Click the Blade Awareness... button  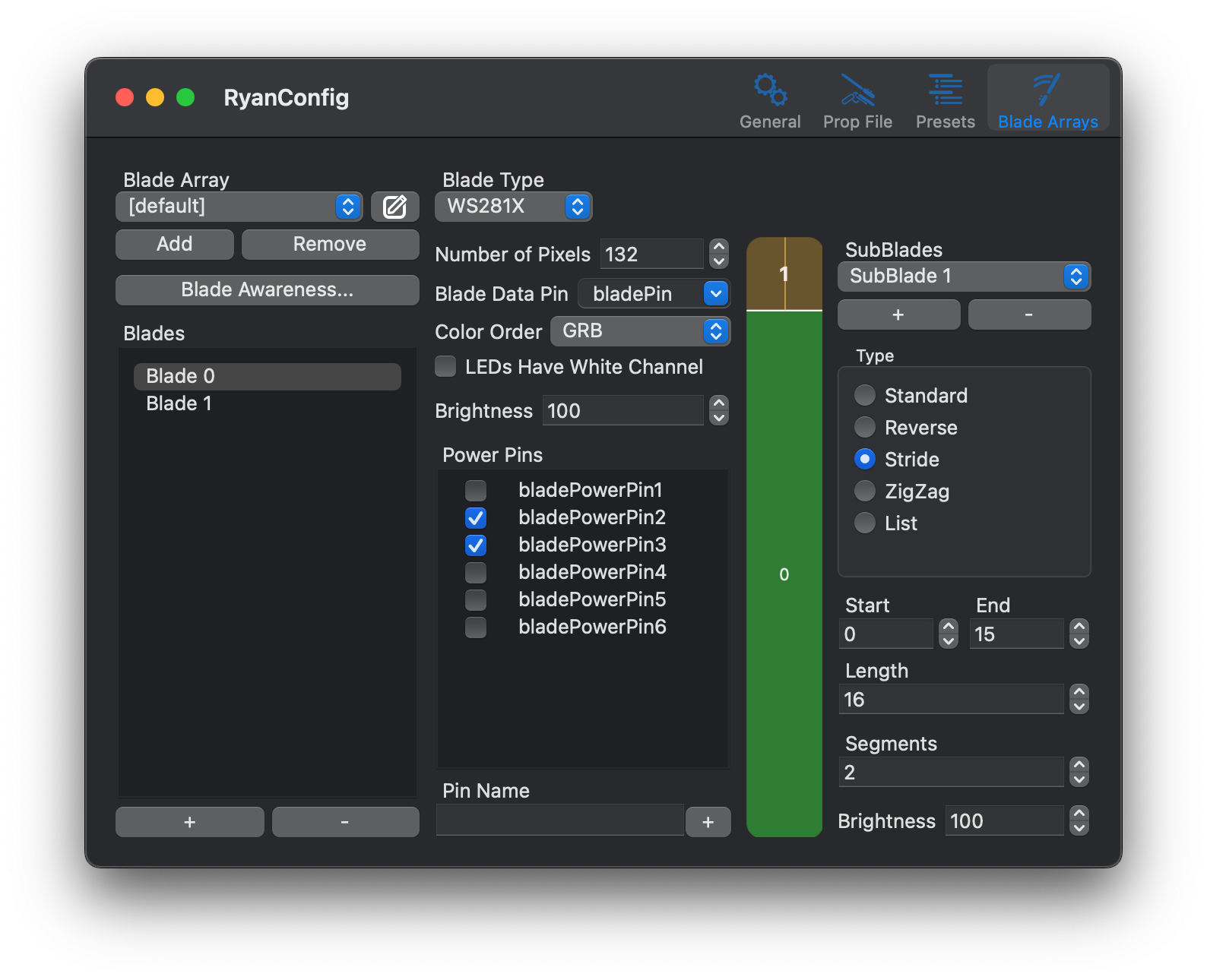pos(267,290)
